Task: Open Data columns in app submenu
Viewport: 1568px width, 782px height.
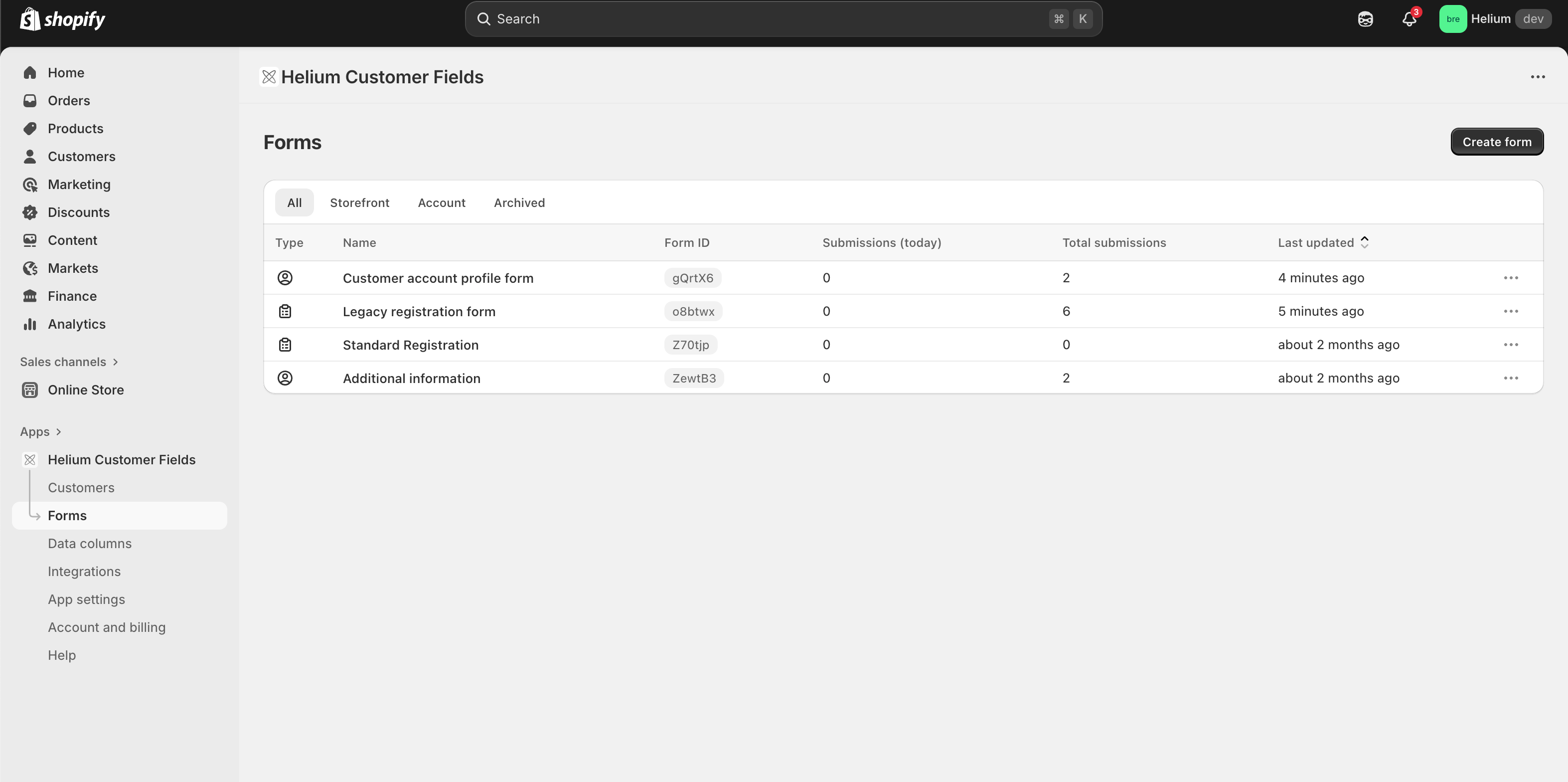Action: (x=90, y=543)
